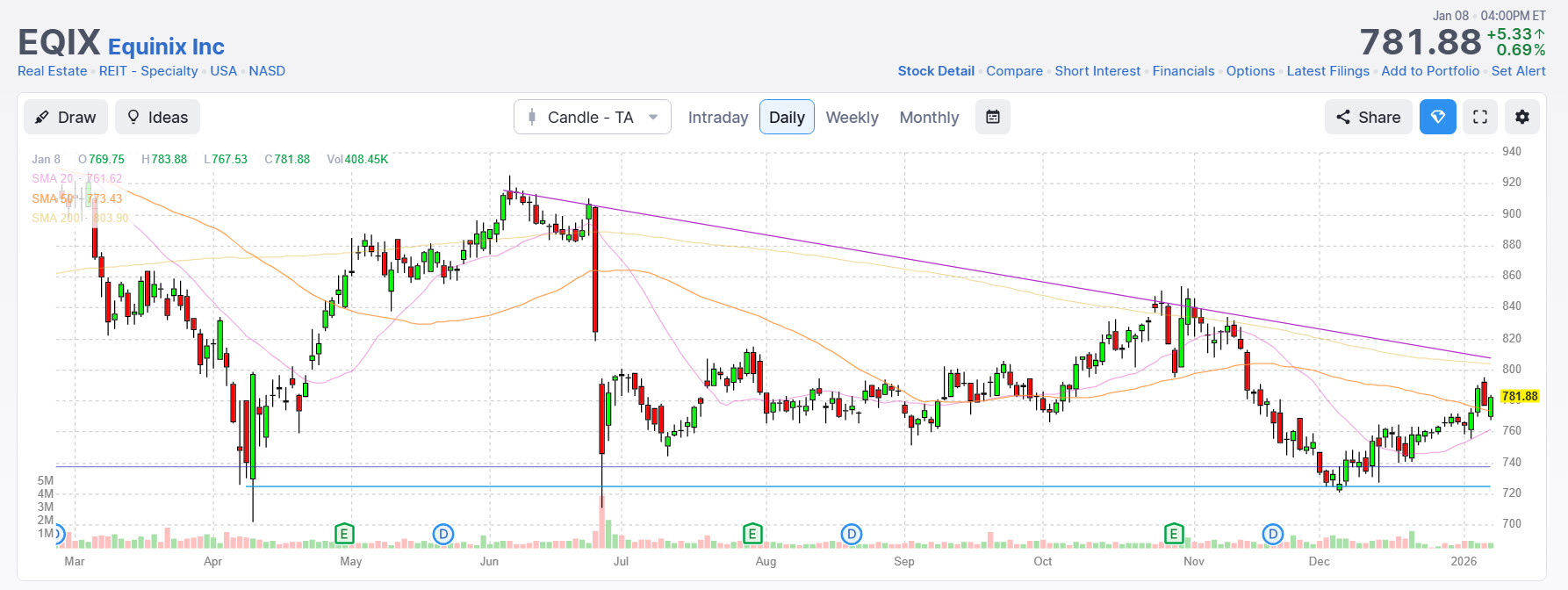Image resolution: width=1568 pixels, height=590 pixels.
Task: Click the August earnings E marker
Action: (x=752, y=533)
